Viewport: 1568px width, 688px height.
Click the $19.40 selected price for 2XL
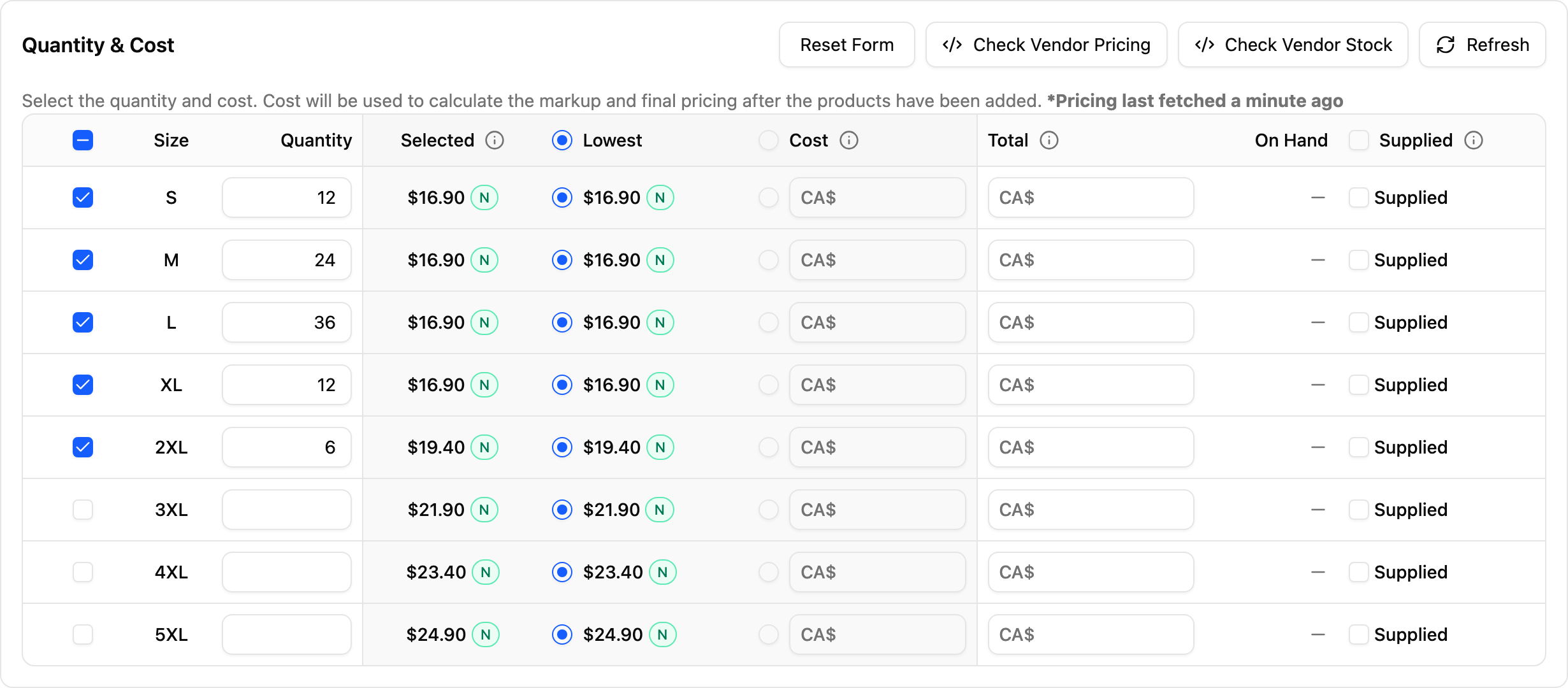click(436, 447)
